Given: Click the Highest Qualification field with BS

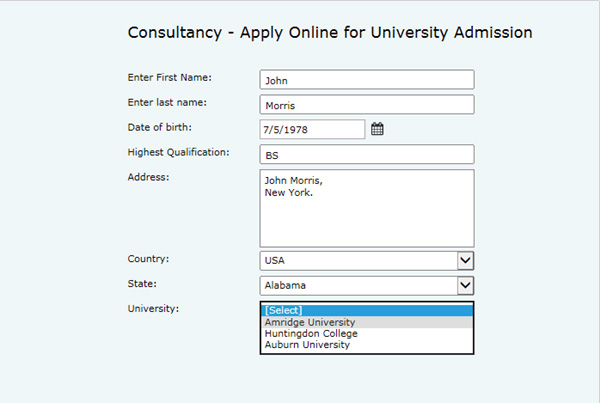Looking at the screenshot, I should point(367,154).
